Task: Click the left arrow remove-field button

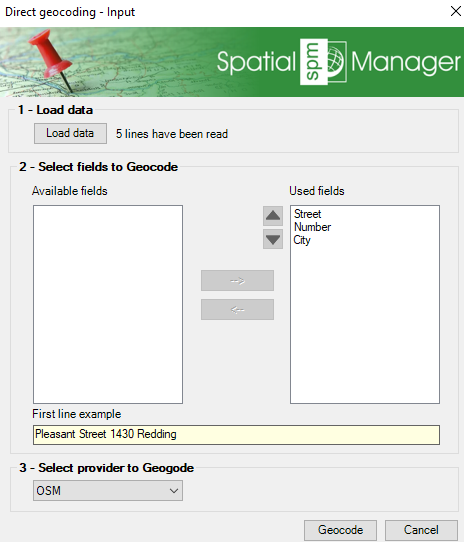Action: pos(237,309)
